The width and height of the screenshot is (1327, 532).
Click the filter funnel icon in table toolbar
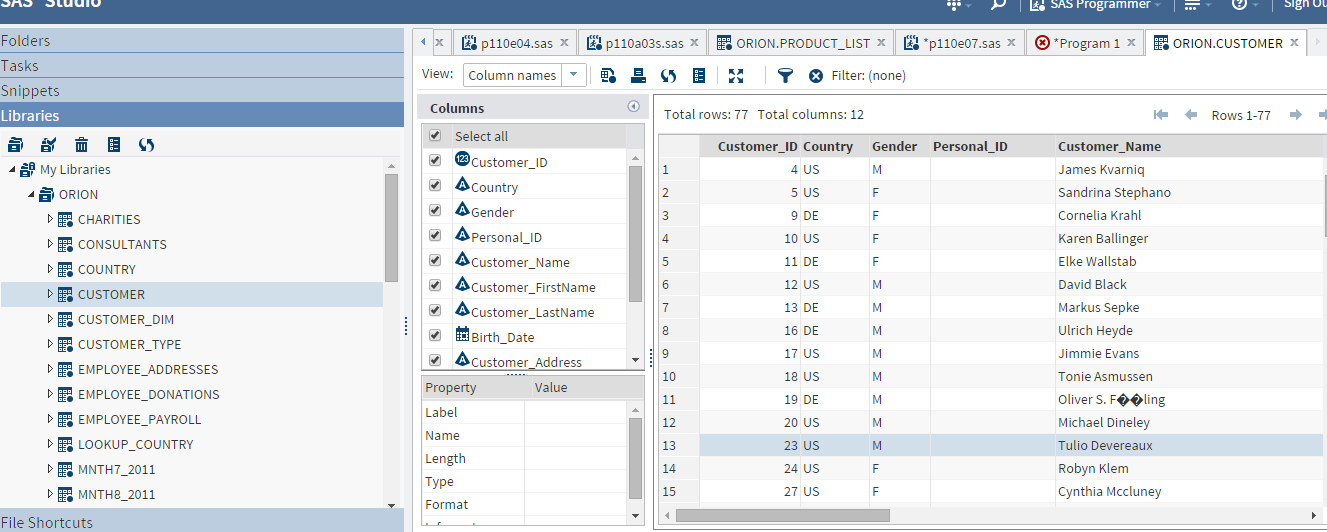point(785,75)
